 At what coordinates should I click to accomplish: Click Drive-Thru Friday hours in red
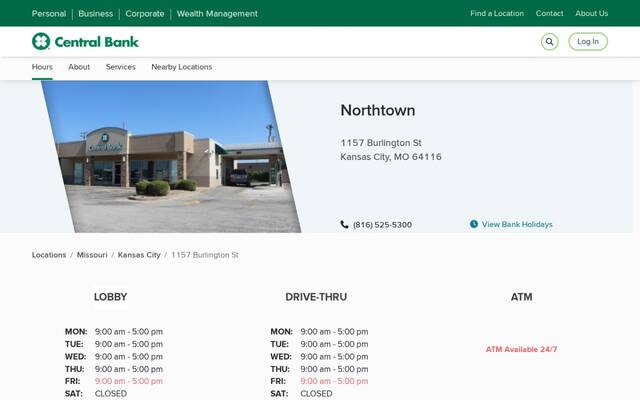[334, 381]
